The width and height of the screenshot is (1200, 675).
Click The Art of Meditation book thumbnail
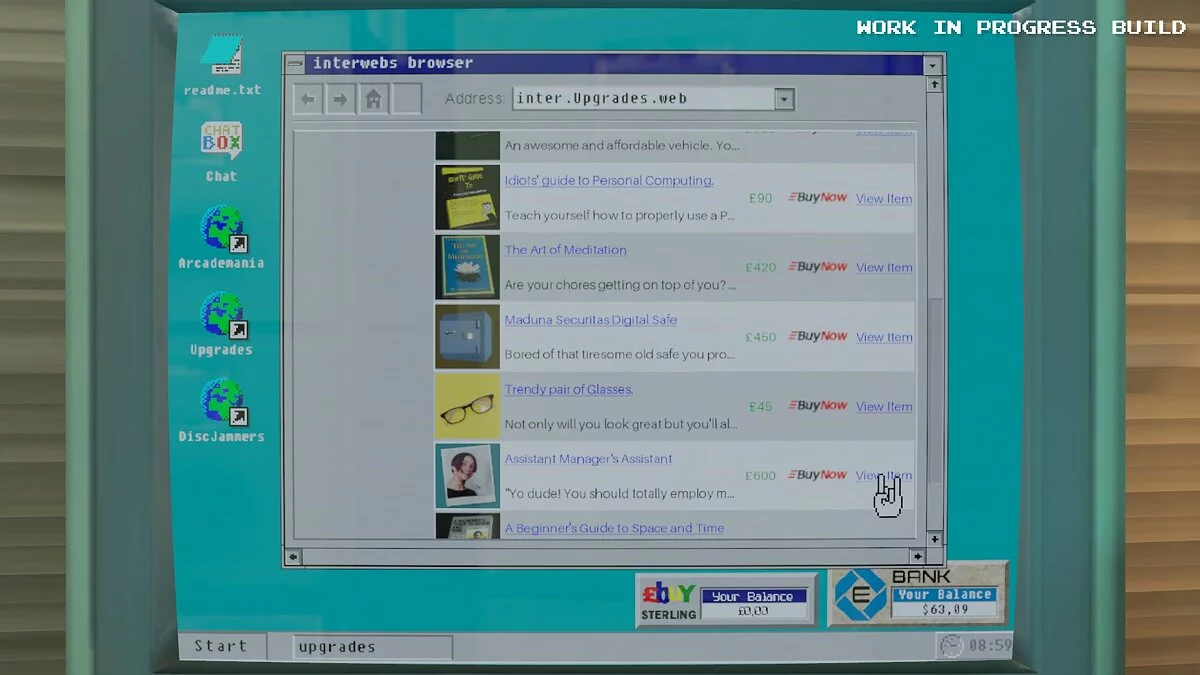coord(467,267)
